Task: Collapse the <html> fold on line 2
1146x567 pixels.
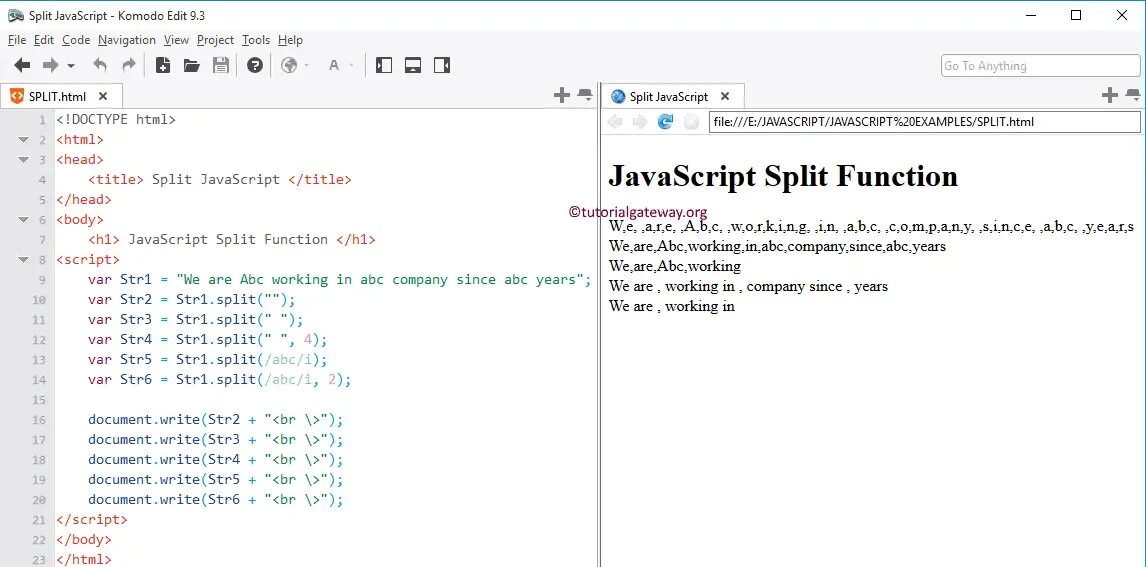Action: [x=23, y=140]
